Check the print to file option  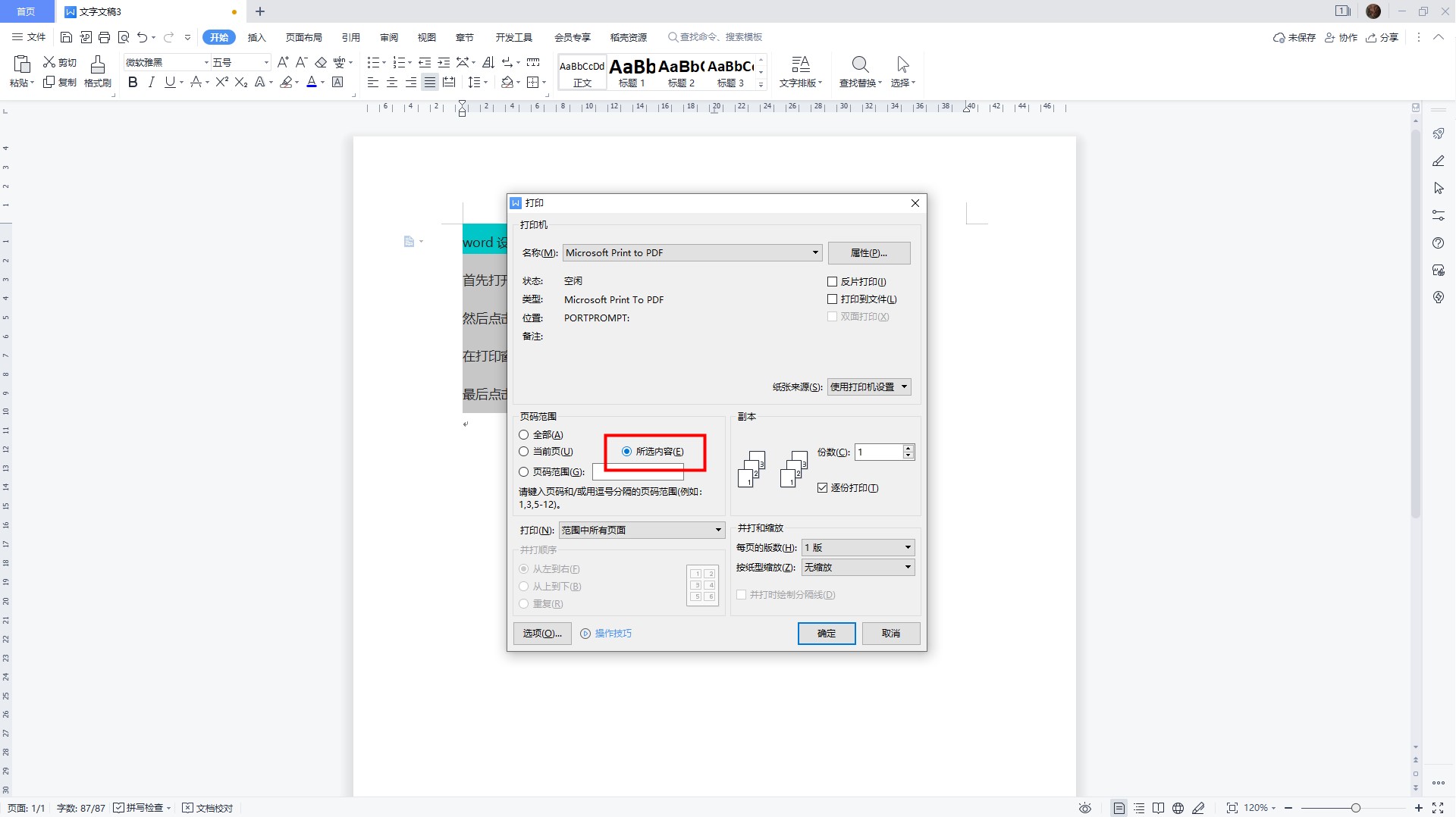click(x=833, y=299)
